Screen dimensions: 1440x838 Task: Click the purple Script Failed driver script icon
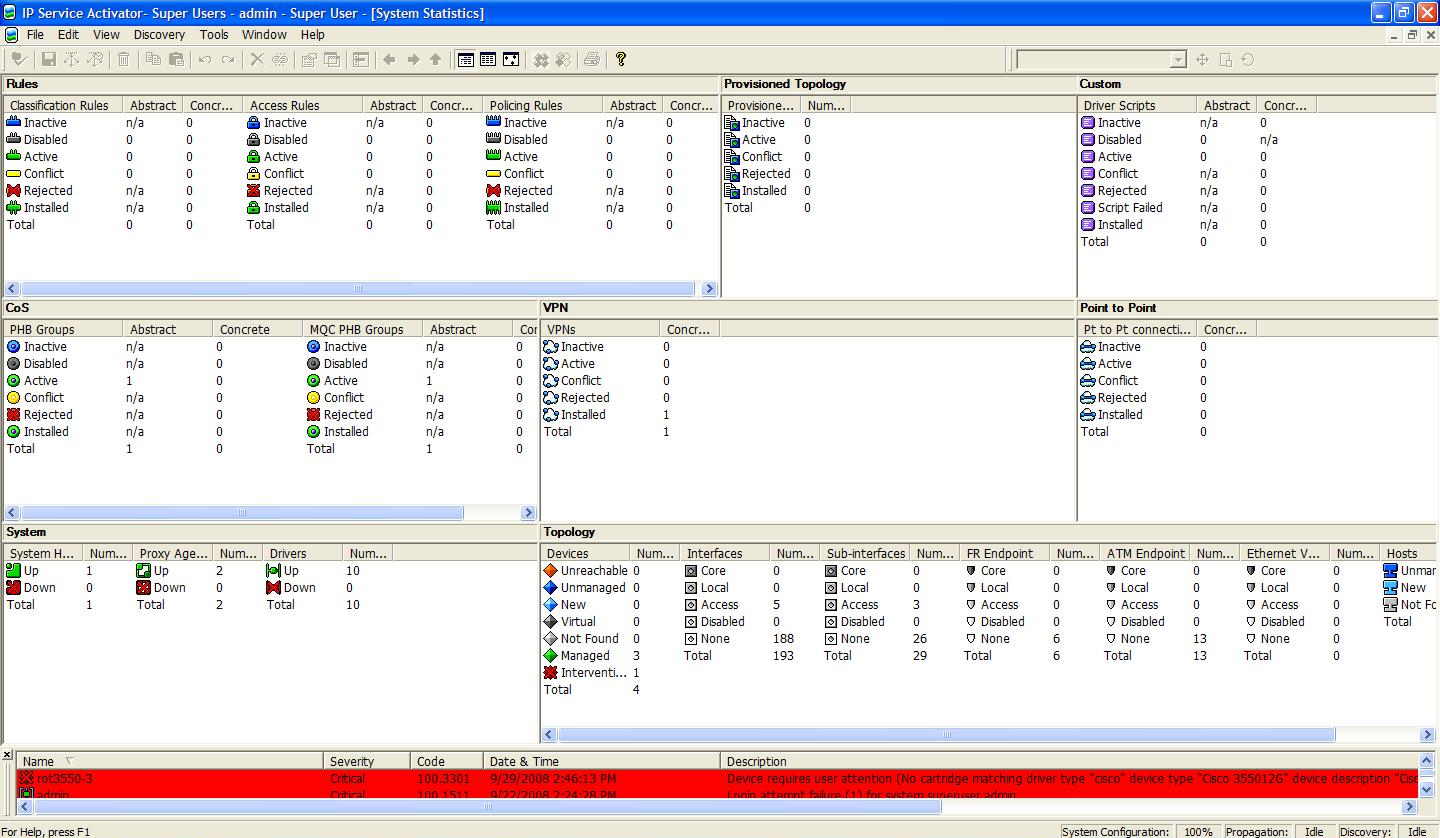(1088, 208)
